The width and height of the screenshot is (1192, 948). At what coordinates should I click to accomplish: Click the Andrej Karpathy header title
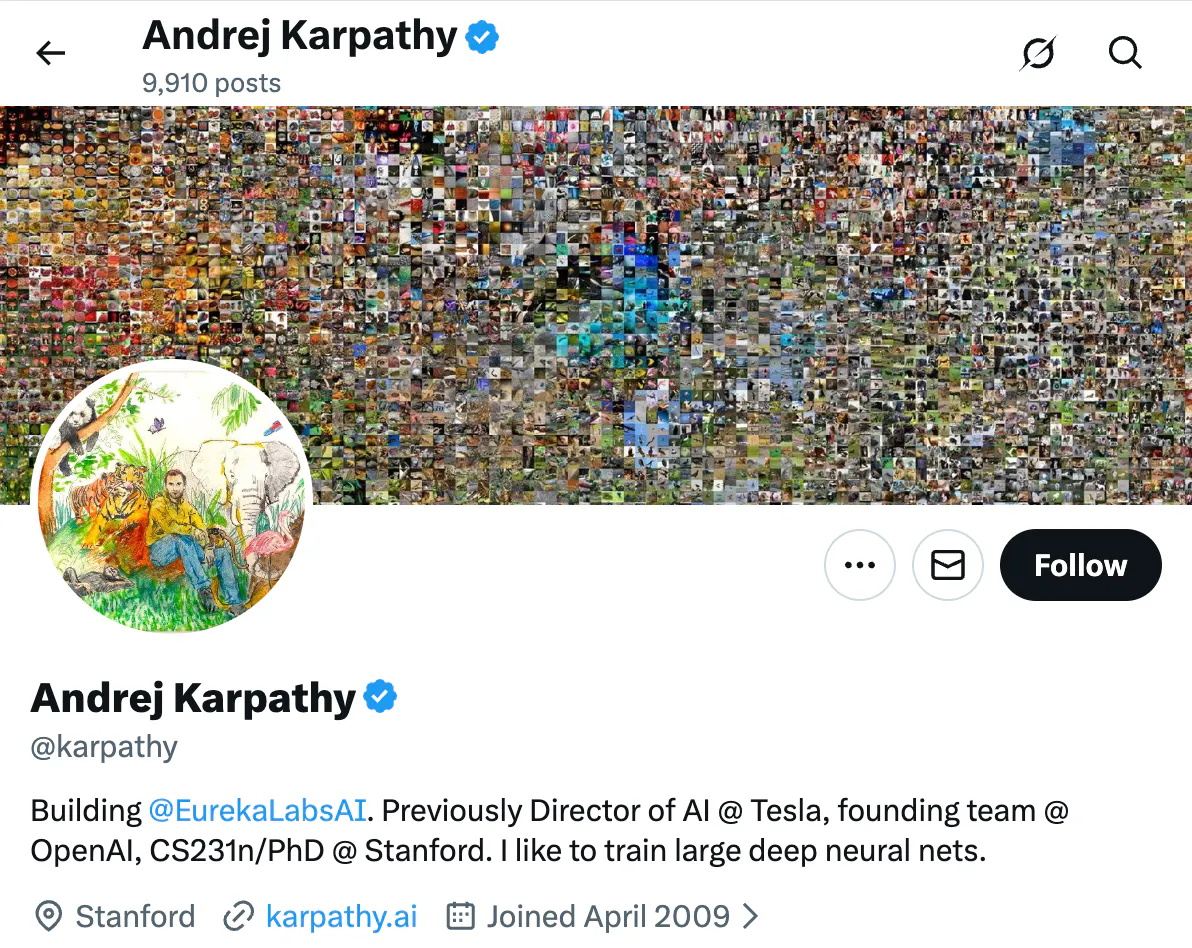[300, 36]
